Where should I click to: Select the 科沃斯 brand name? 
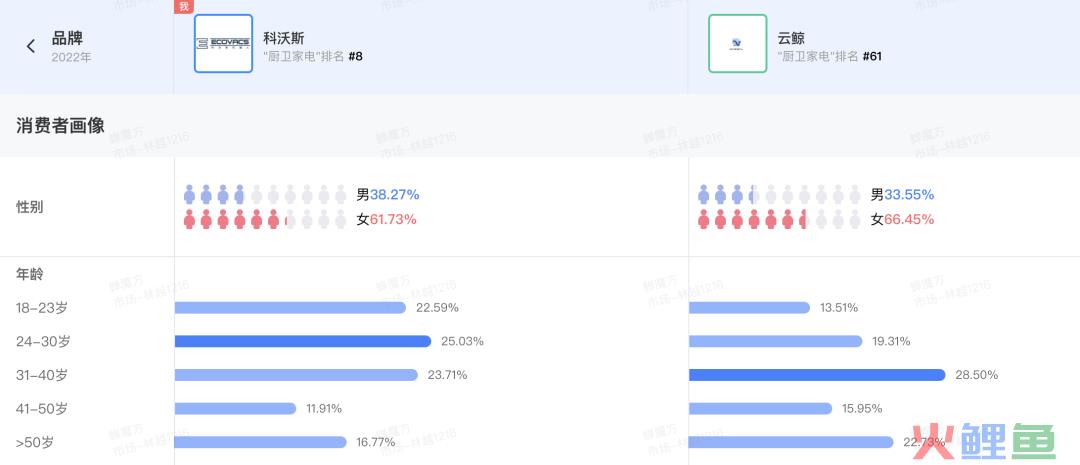(284, 38)
